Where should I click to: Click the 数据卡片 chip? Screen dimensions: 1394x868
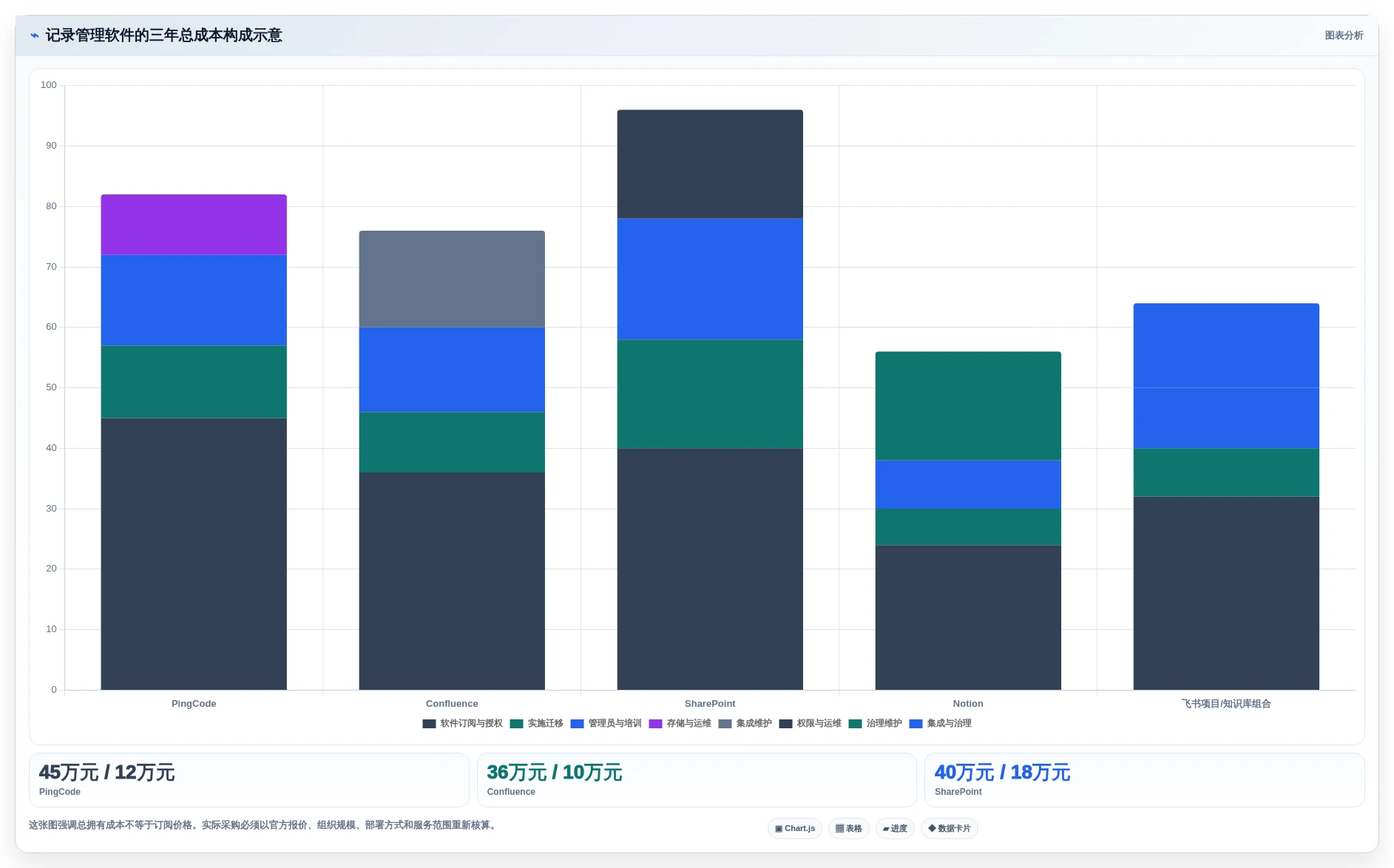point(949,828)
